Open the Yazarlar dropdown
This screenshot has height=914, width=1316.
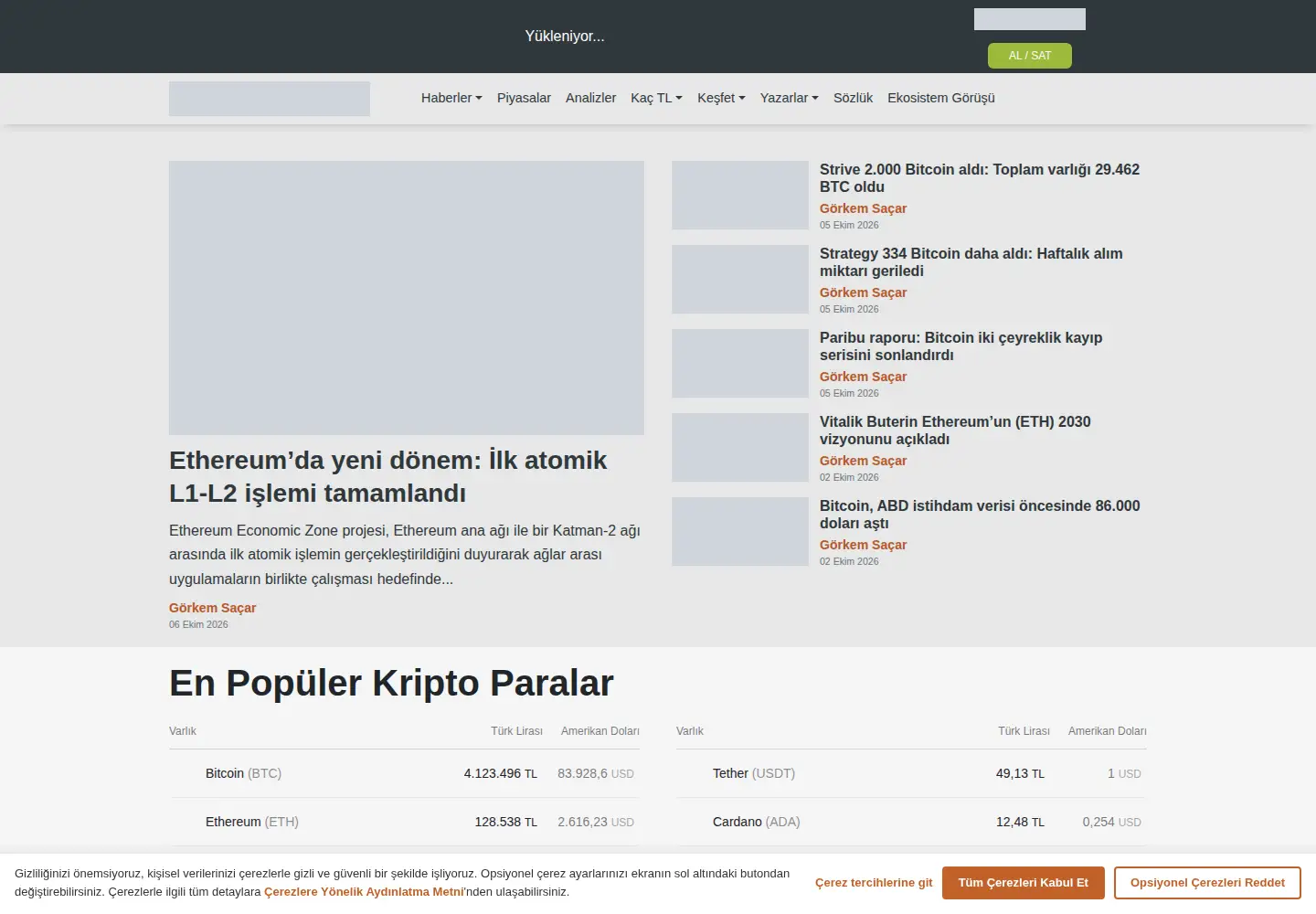(790, 98)
